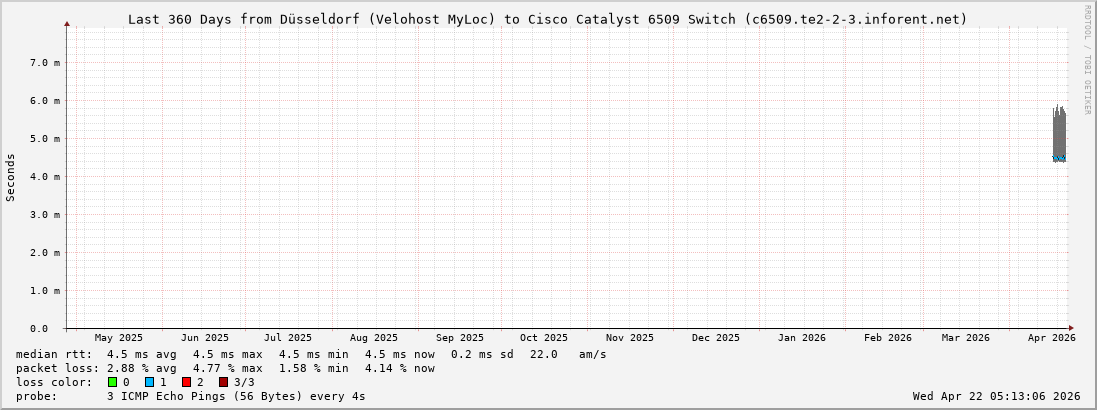Click the green loss color swatch for 0

[x=113, y=382]
